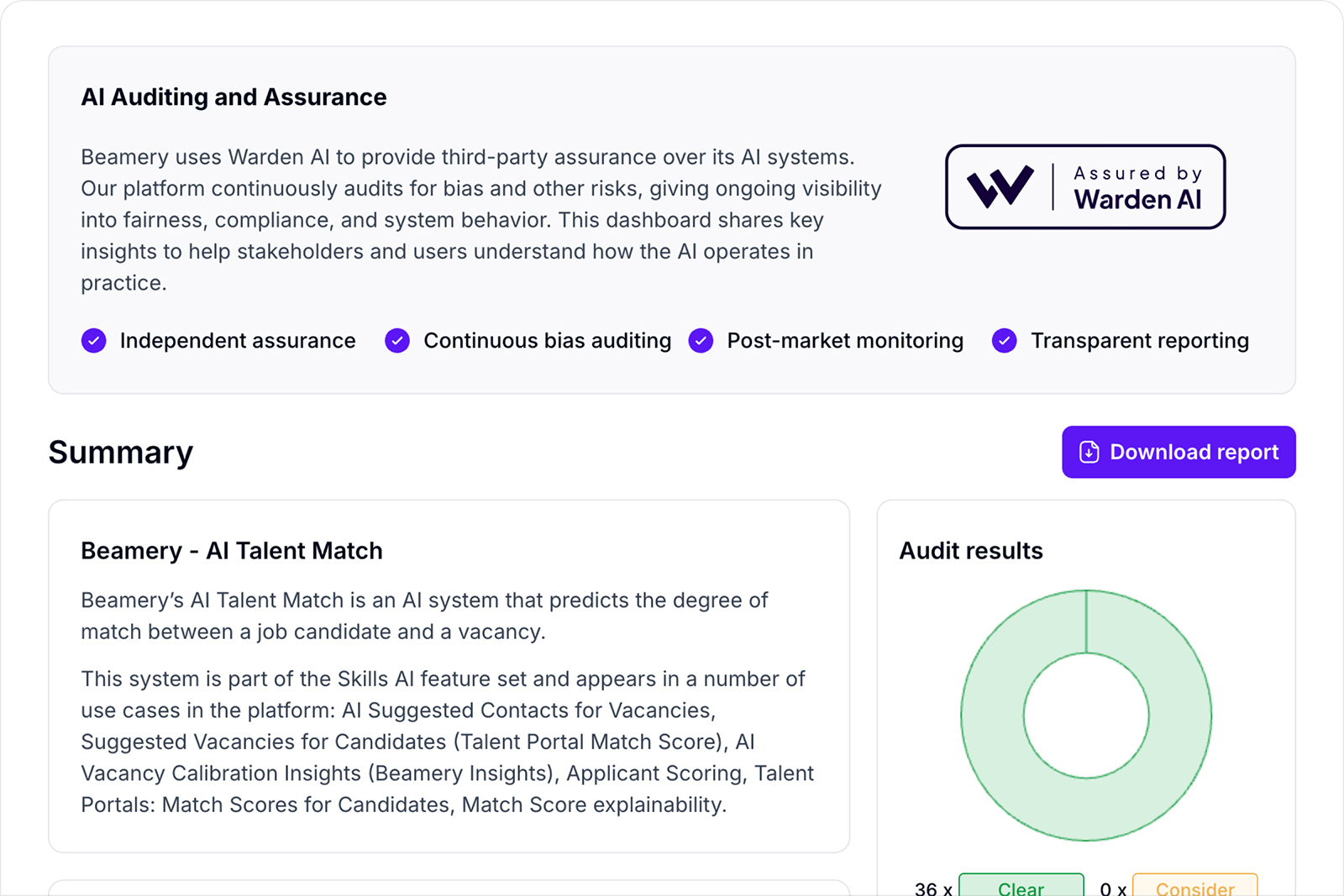This screenshot has height=896, width=1344.
Task: Click the '36 x' count label
Action: click(933, 888)
